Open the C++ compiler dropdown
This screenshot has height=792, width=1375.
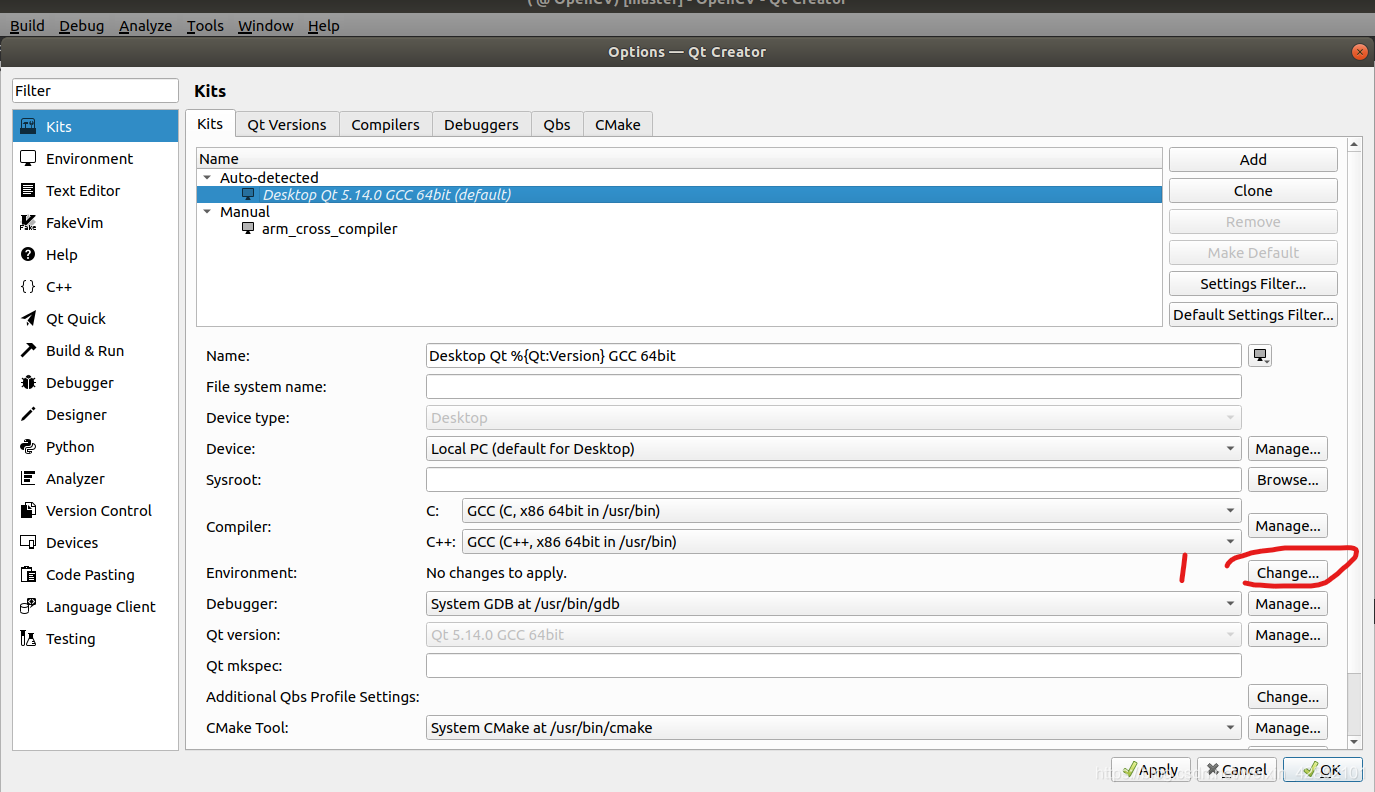coord(852,541)
